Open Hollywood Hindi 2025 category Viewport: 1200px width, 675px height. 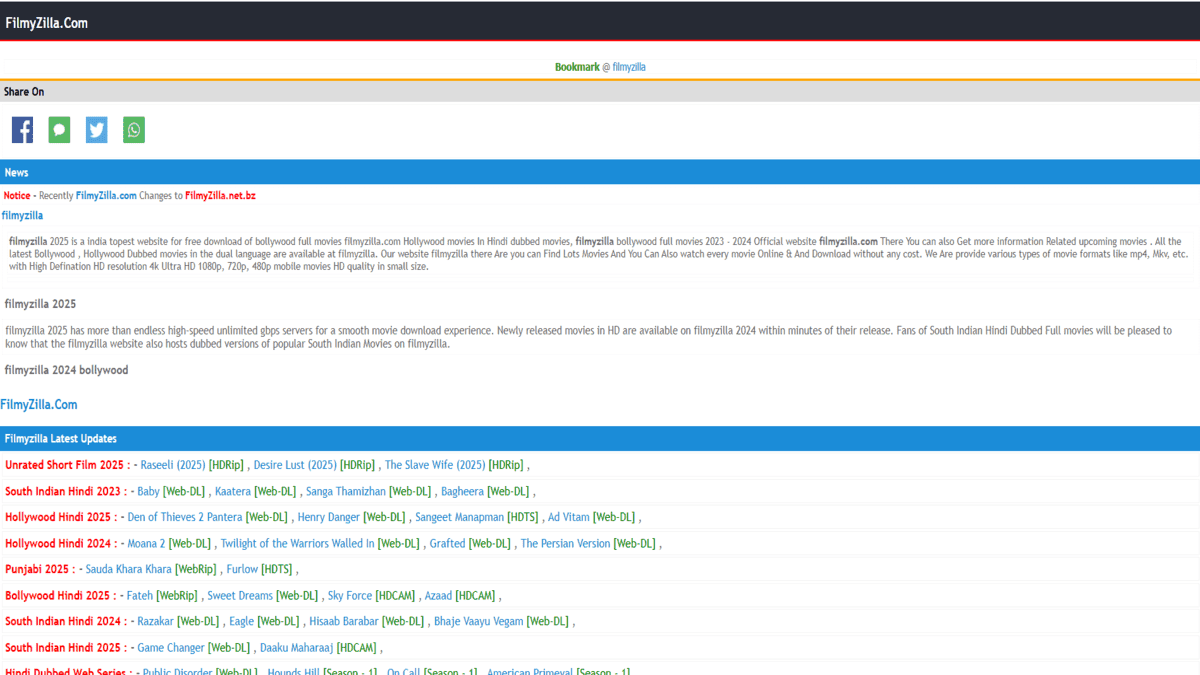[x=58, y=517]
